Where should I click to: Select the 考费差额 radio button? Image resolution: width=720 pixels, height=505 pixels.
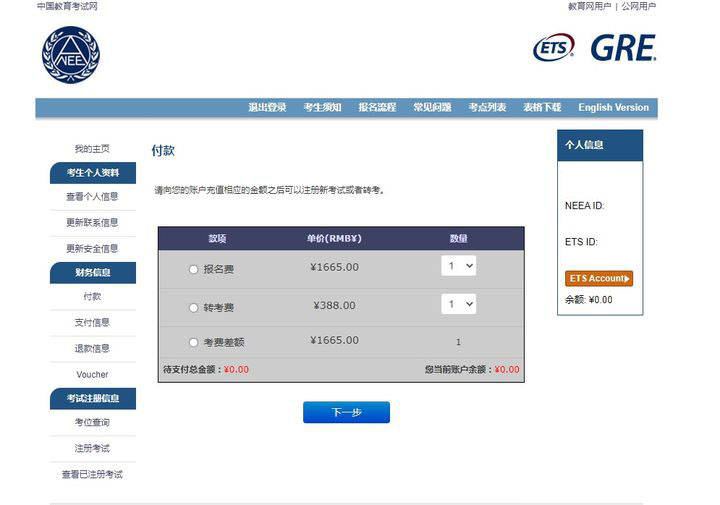pyautogui.click(x=194, y=342)
